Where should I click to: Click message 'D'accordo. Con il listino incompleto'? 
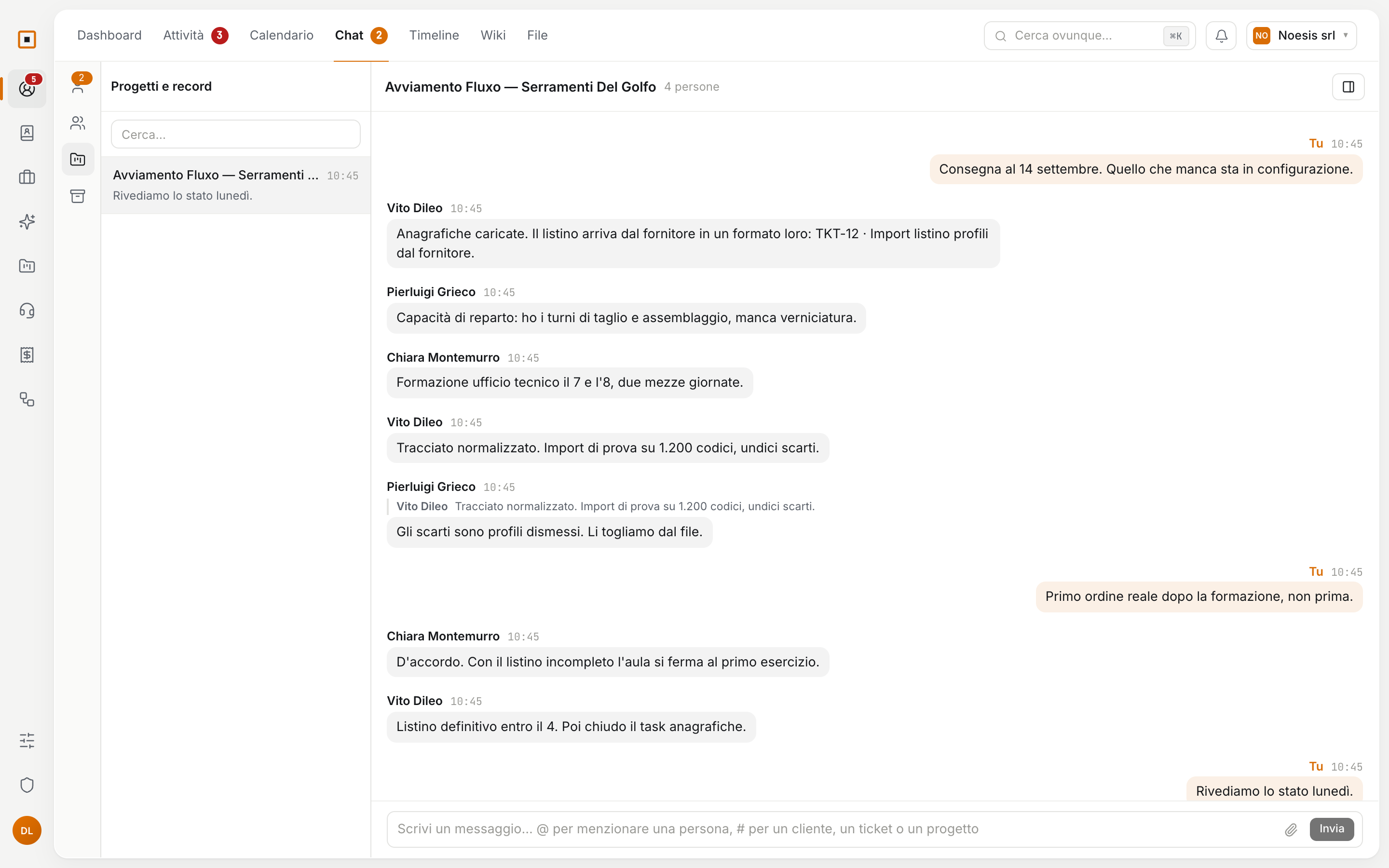pos(607,662)
